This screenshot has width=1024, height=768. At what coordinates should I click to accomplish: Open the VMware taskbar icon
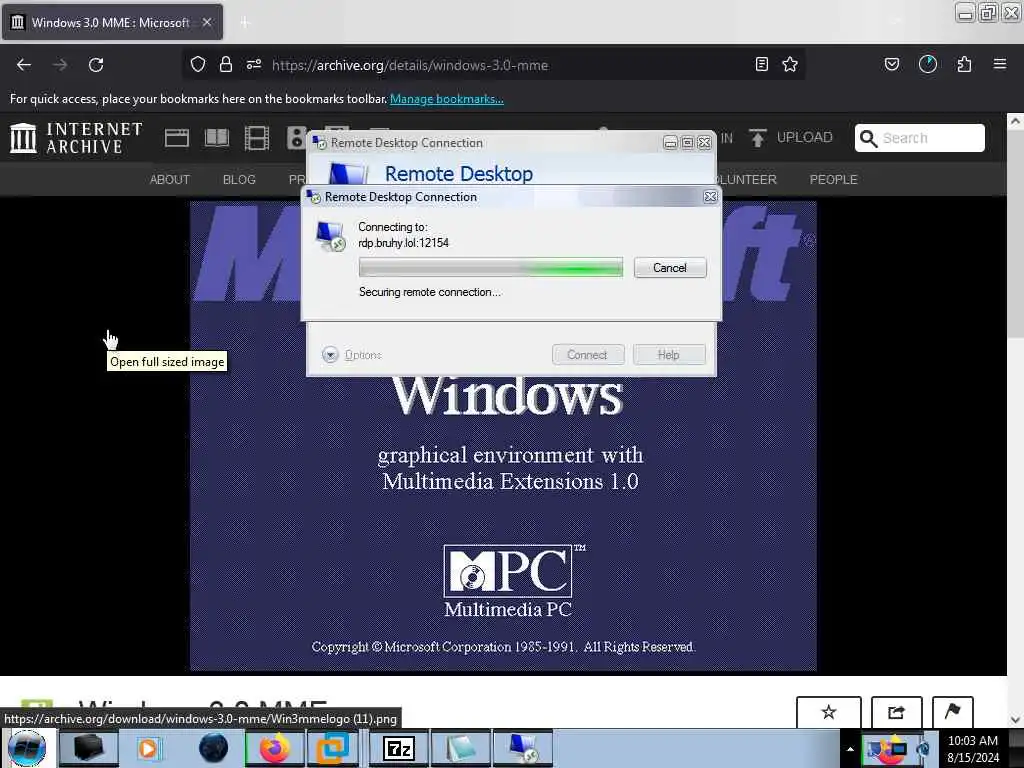pos(332,748)
